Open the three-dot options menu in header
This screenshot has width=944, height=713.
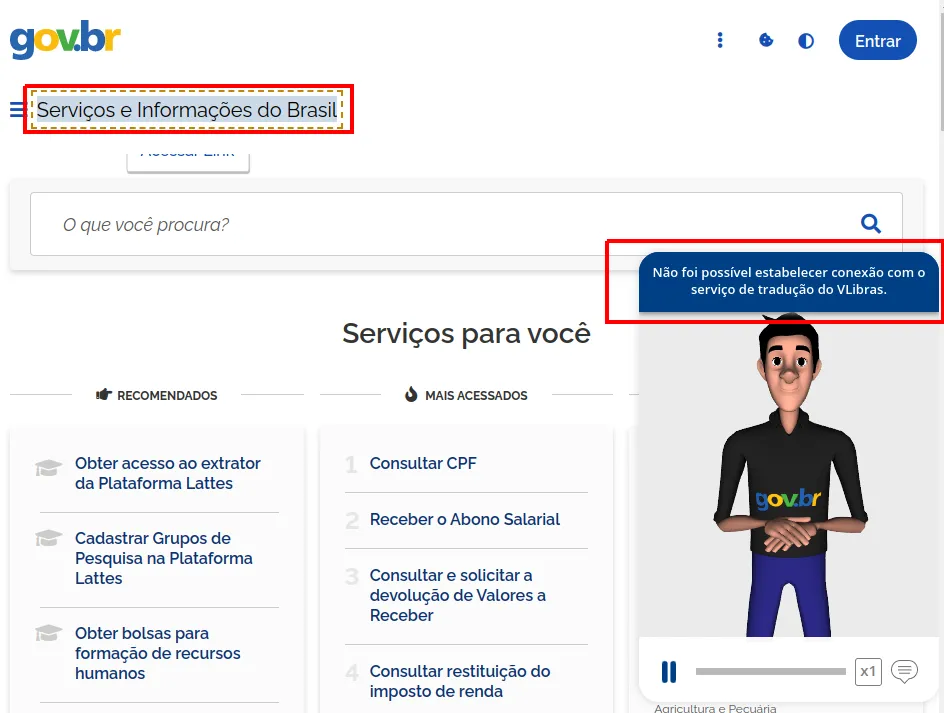coord(719,40)
